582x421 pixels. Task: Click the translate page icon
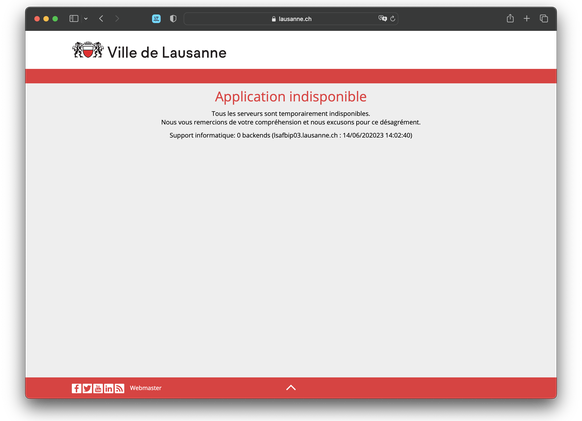click(x=382, y=18)
